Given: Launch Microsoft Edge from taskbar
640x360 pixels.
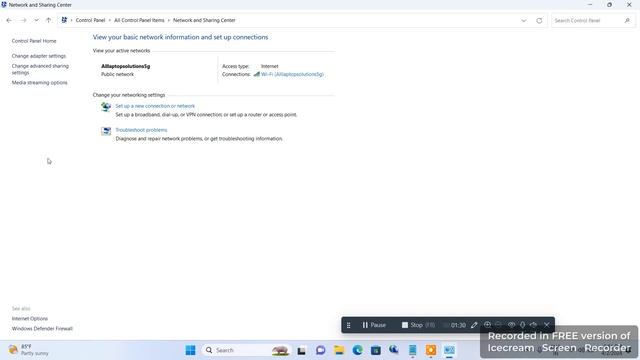Looking at the screenshot, I should (358, 350).
